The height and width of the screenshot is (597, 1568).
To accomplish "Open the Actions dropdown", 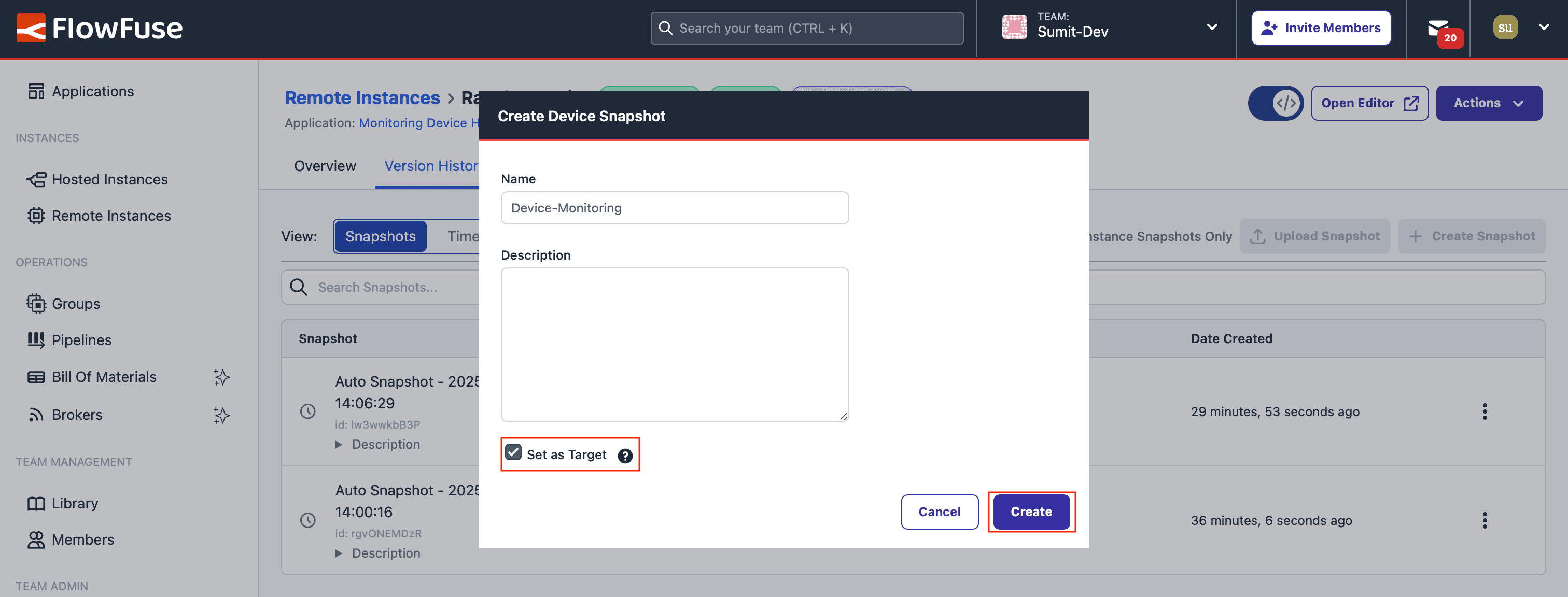I will (x=1489, y=103).
